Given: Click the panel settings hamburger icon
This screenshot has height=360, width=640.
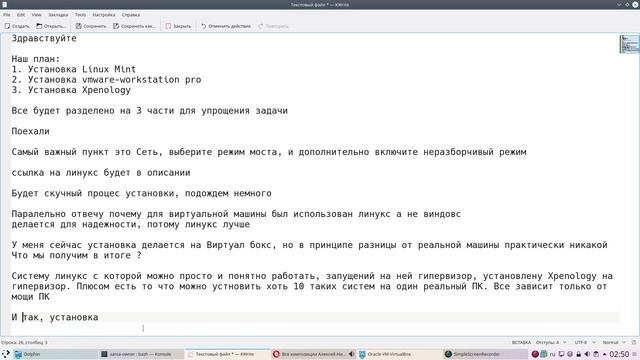Looking at the screenshot, I should click(635, 354).
